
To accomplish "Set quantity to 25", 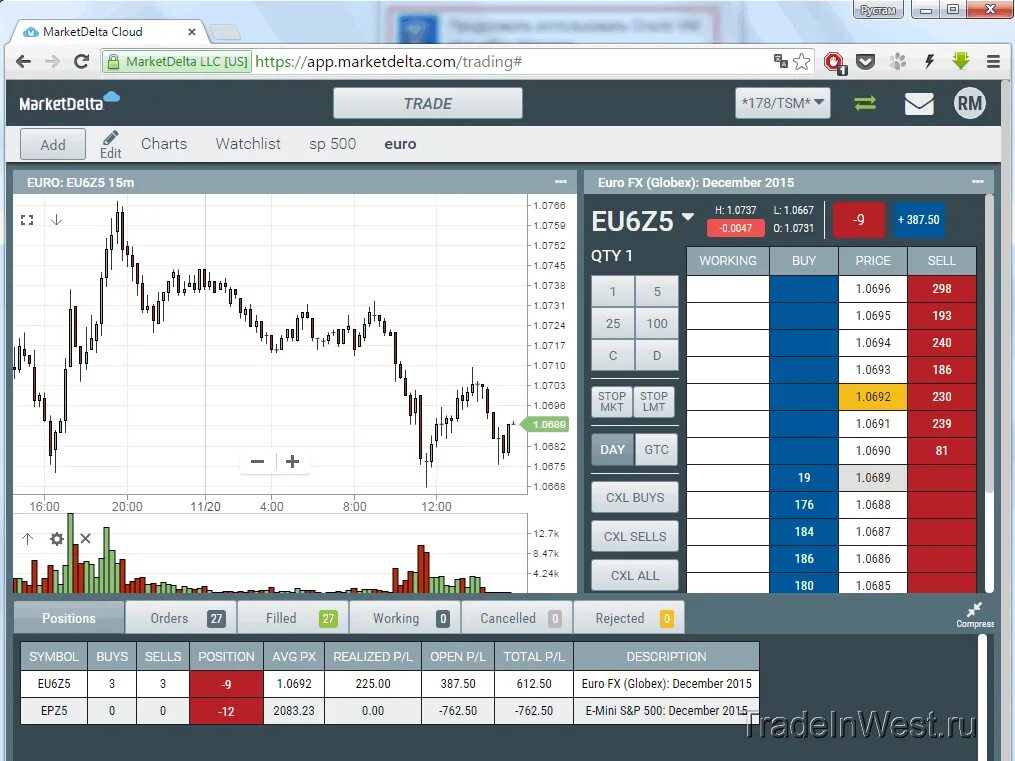I will (612, 323).
